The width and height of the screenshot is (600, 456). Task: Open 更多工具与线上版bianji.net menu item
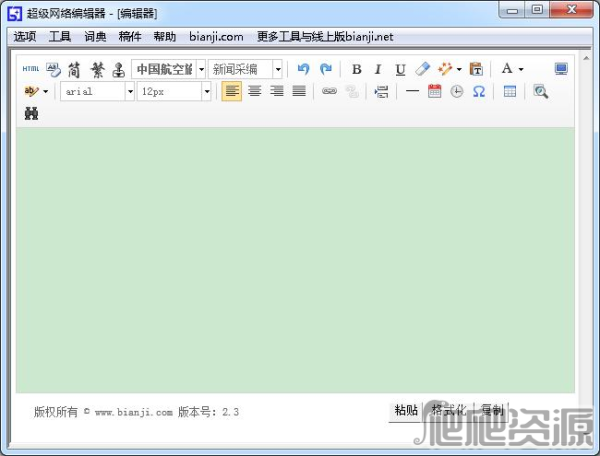click(325, 37)
